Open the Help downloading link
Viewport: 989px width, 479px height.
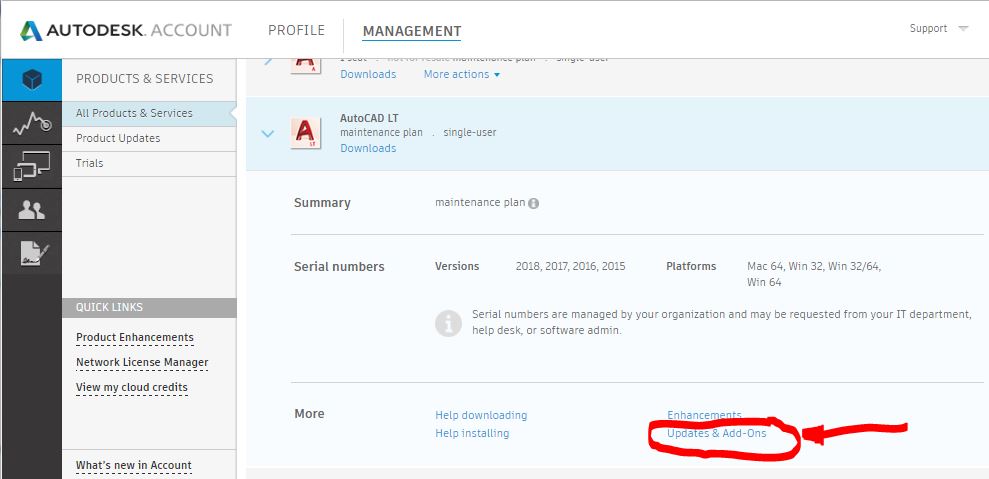481,415
